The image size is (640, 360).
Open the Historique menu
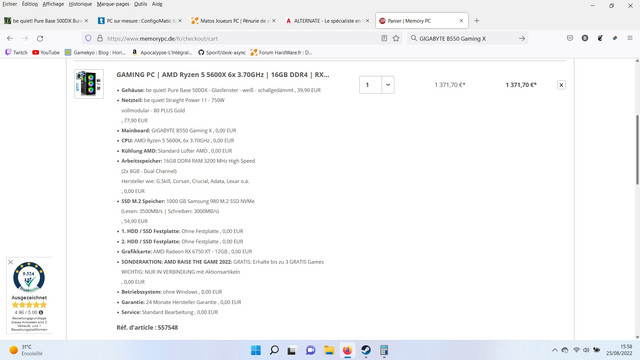pyautogui.click(x=80, y=4)
